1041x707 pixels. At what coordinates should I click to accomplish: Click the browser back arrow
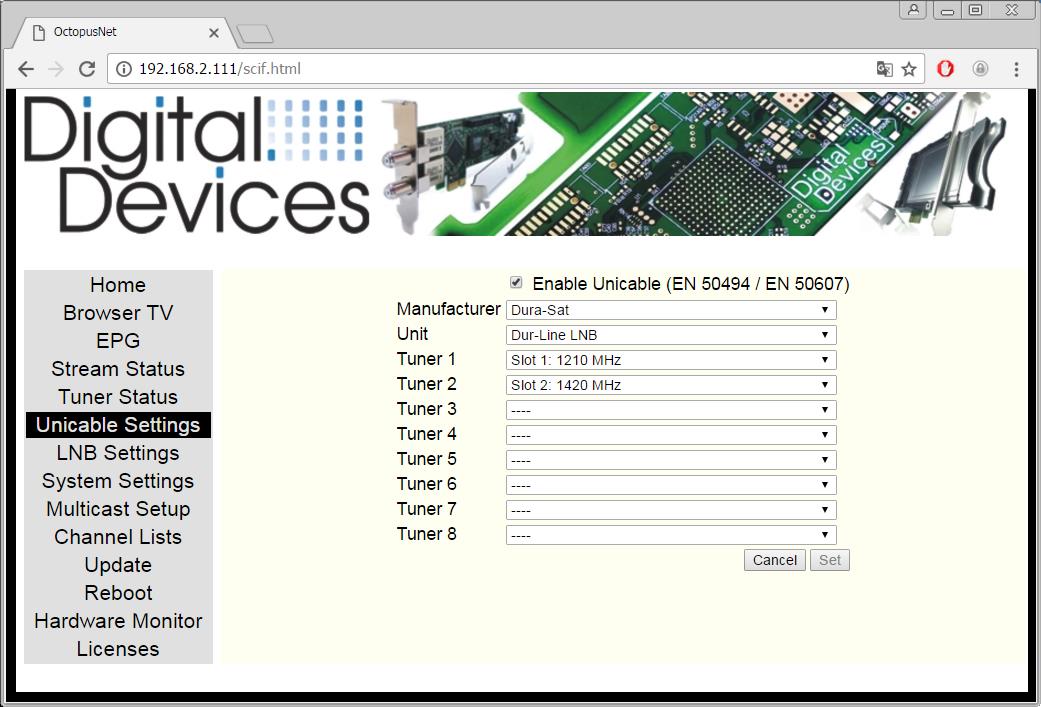point(26,69)
